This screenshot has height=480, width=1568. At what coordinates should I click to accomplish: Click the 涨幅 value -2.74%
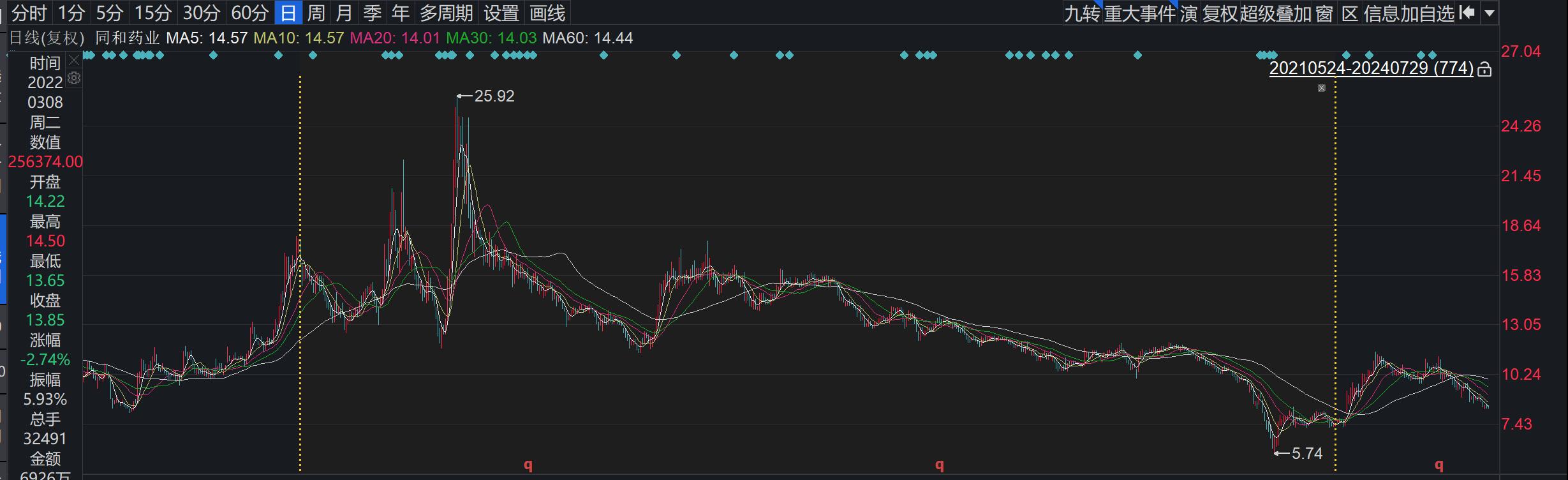(x=45, y=359)
